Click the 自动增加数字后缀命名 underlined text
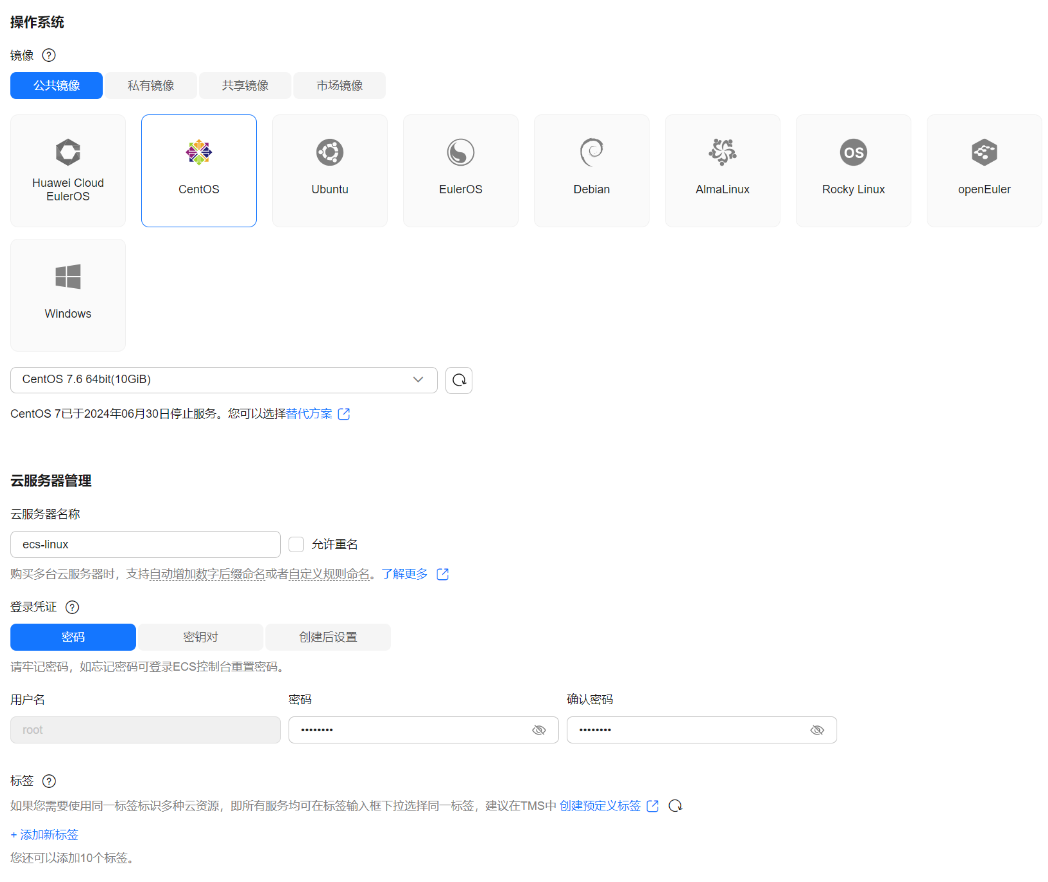The height and width of the screenshot is (882, 1048). pyautogui.click(x=207, y=575)
